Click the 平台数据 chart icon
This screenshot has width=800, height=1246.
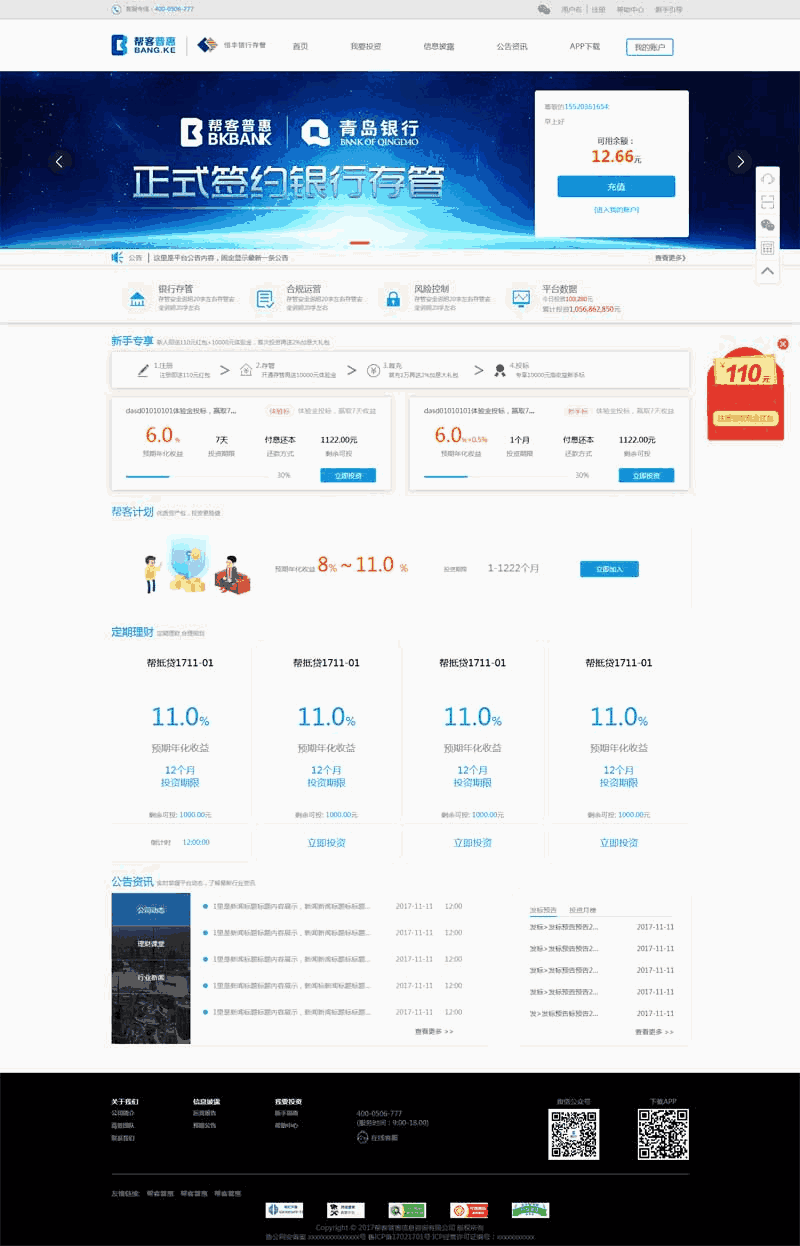coord(521,298)
